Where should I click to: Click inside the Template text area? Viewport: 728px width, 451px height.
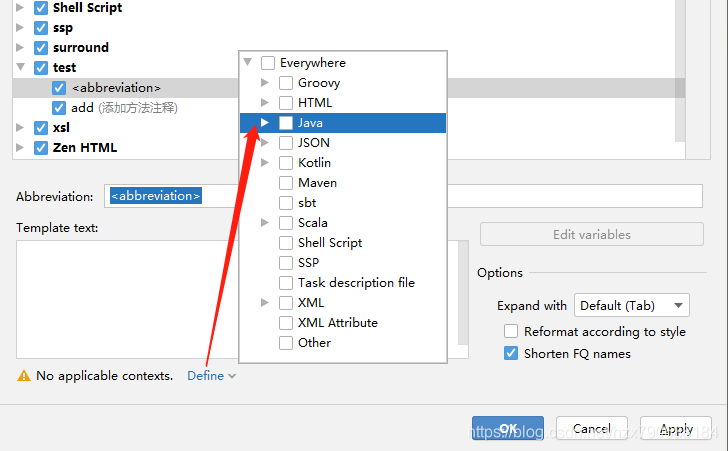[120, 298]
